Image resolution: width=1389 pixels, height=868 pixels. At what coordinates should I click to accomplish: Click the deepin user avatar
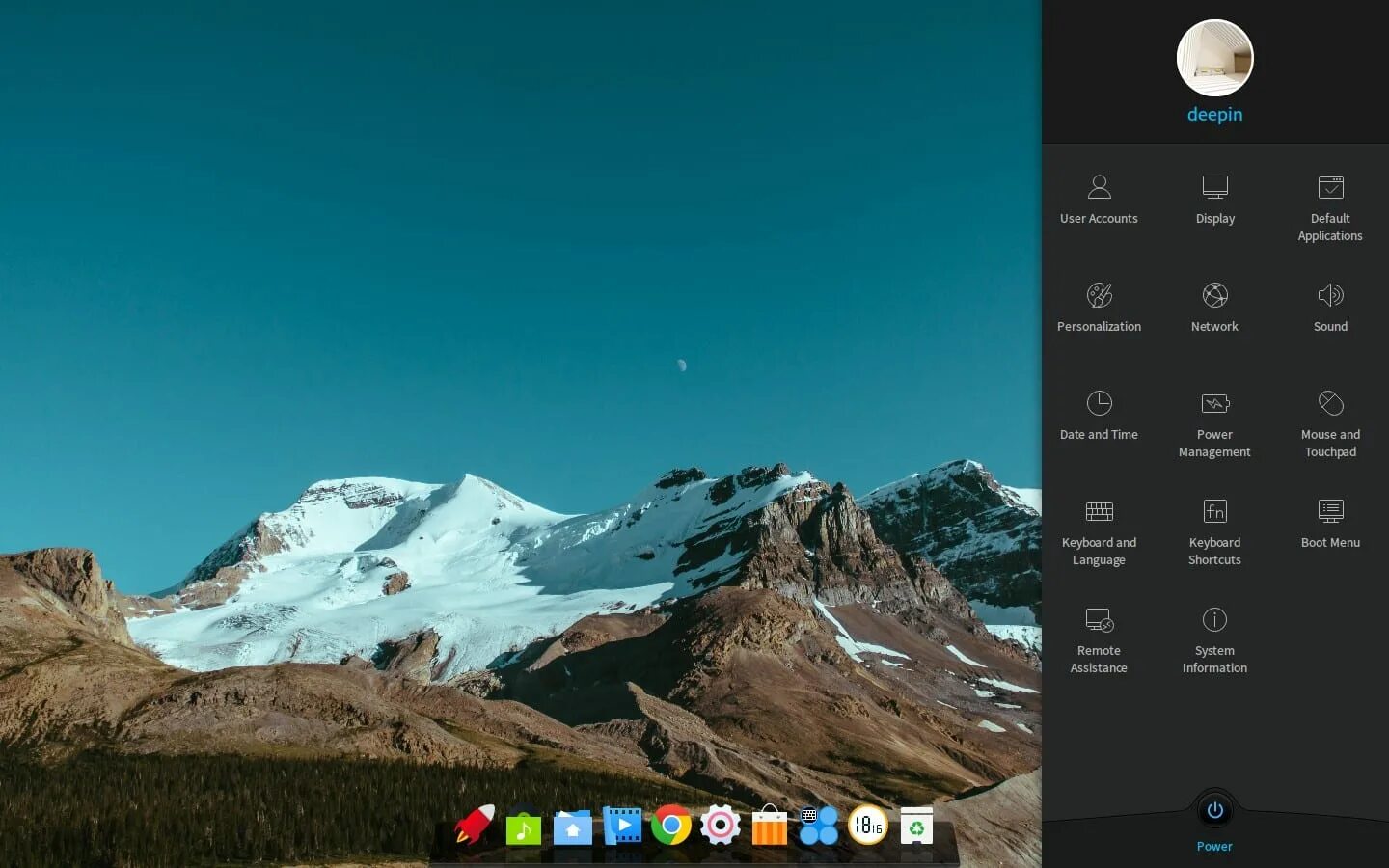pyautogui.click(x=1214, y=58)
